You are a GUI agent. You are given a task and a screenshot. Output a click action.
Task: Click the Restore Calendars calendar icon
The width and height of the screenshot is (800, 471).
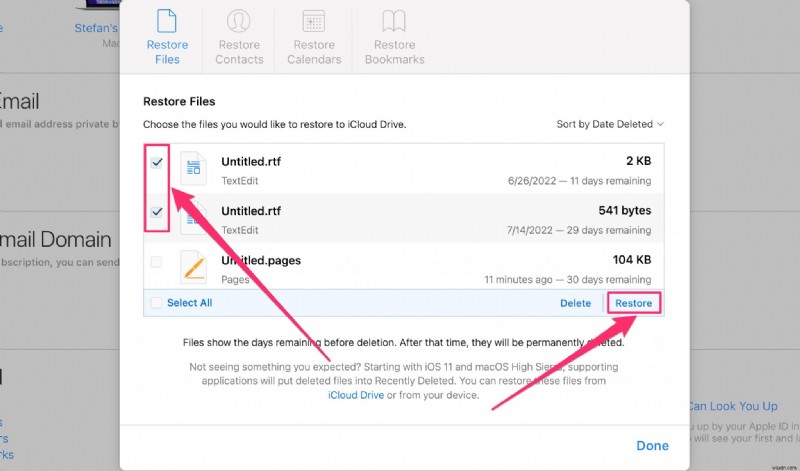[x=314, y=21]
